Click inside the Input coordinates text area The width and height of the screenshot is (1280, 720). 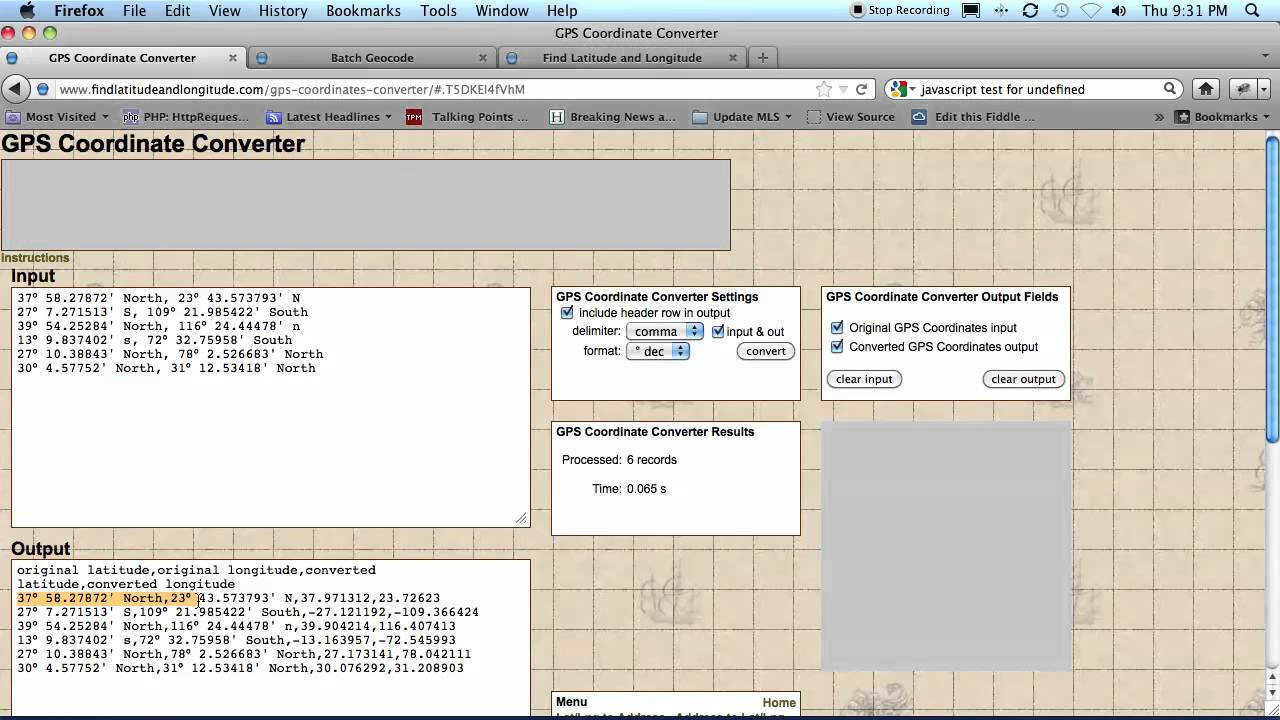pyautogui.click(x=270, y=407)
